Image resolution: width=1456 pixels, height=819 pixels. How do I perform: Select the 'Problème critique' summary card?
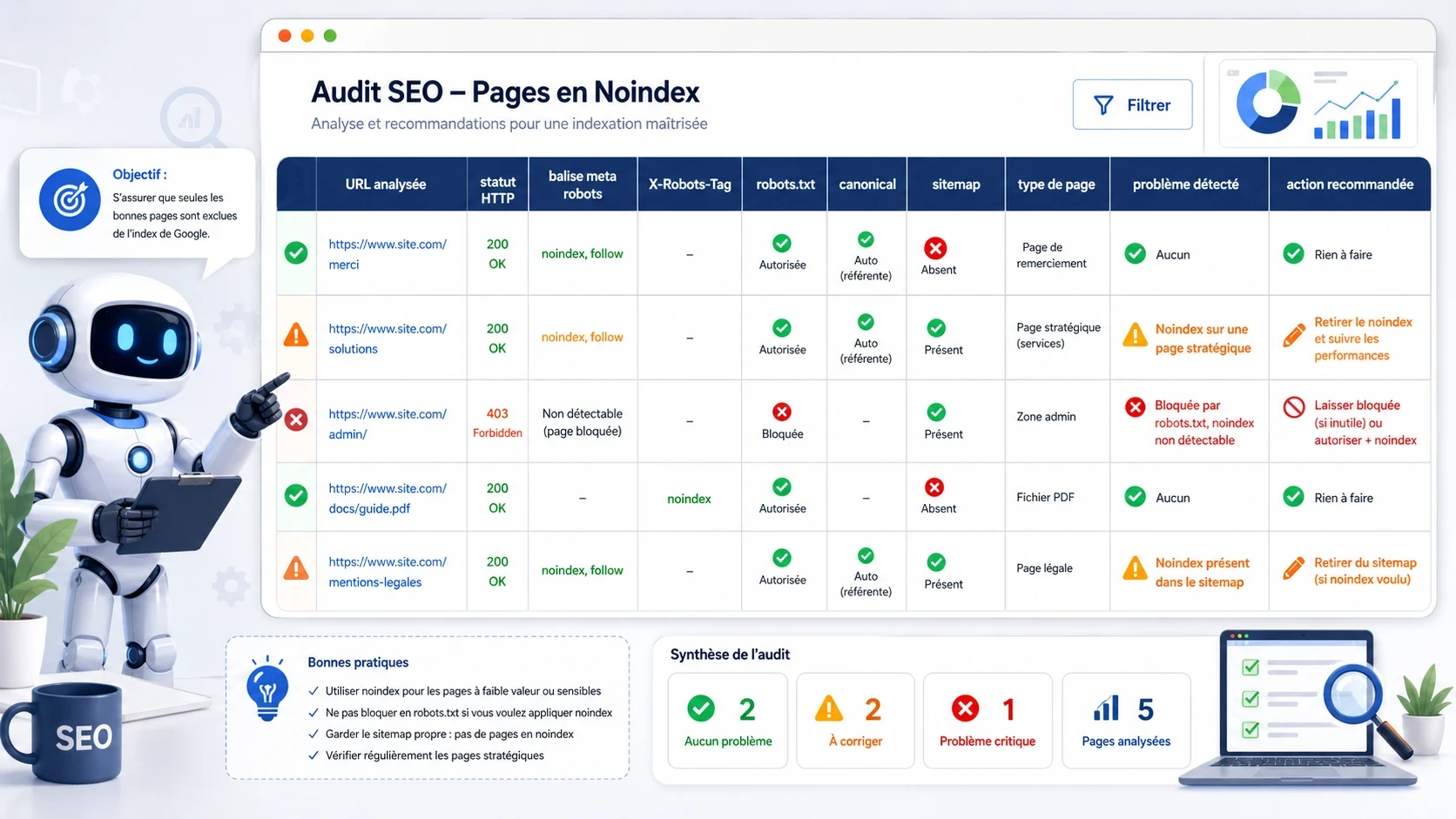point(987,721)
